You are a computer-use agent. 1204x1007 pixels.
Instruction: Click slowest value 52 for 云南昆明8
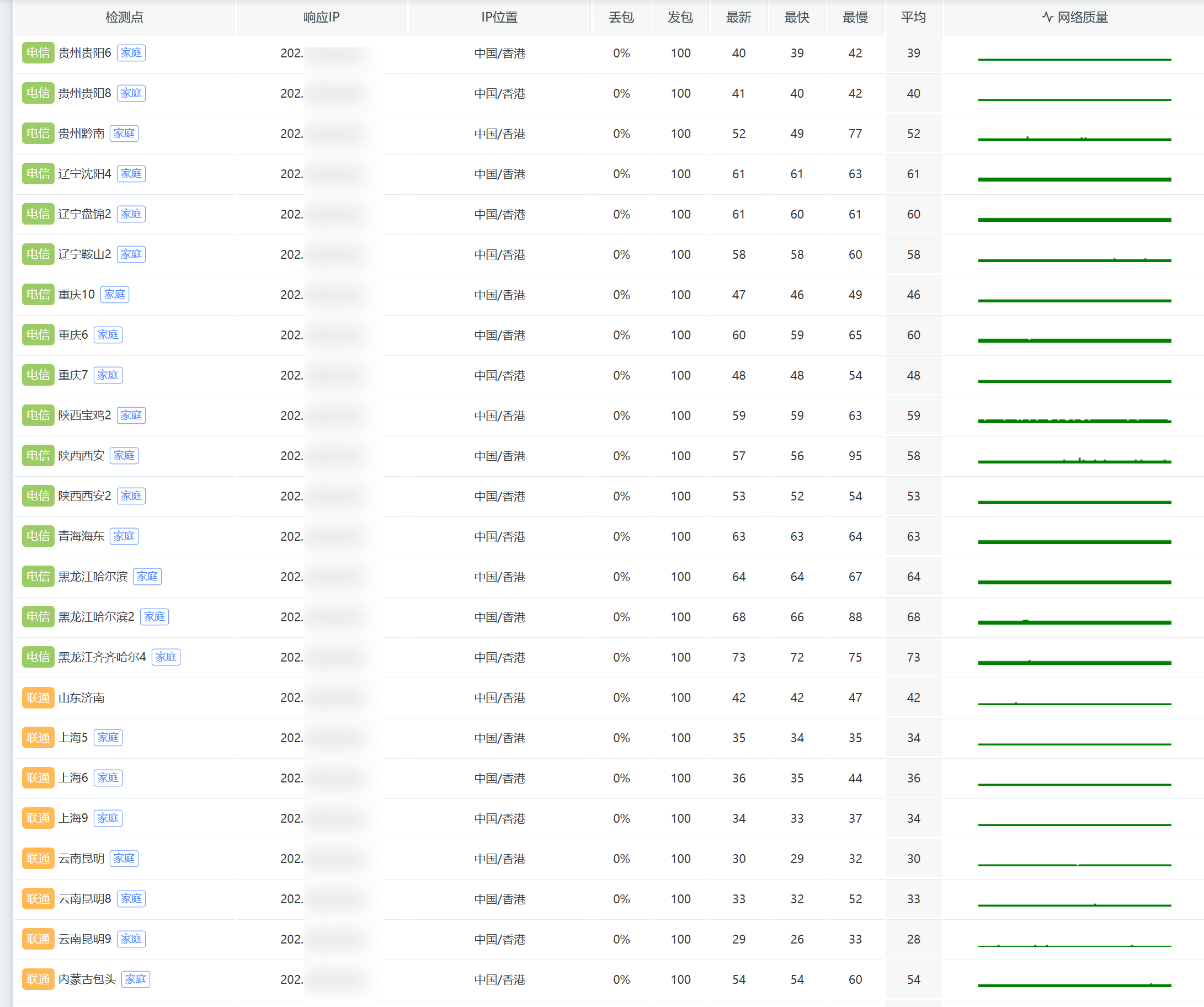pyautogui.click(x=855, y=899)
